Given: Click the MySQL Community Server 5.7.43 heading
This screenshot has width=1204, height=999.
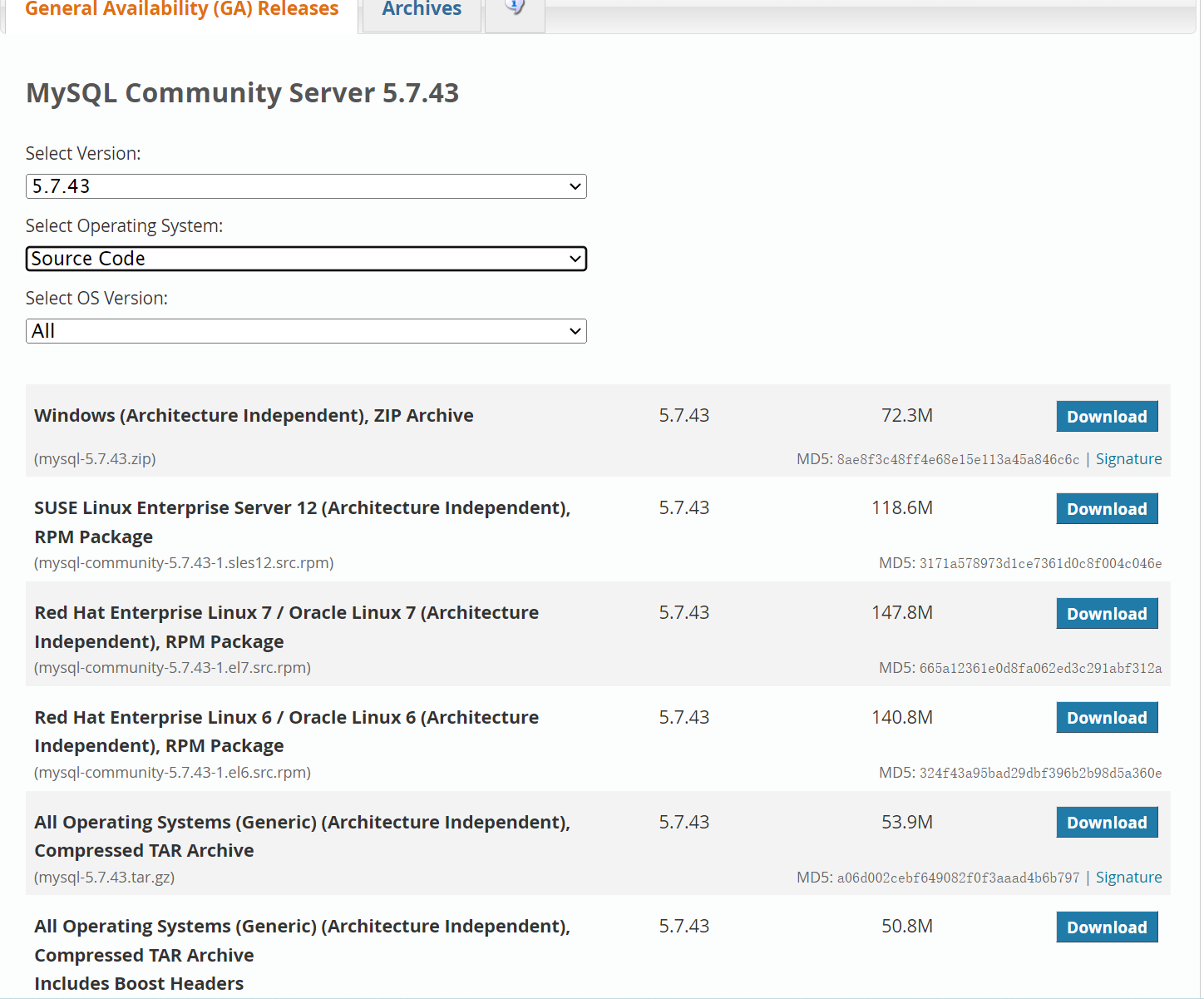Looking at the screenshot, I should tap(242, 93).
